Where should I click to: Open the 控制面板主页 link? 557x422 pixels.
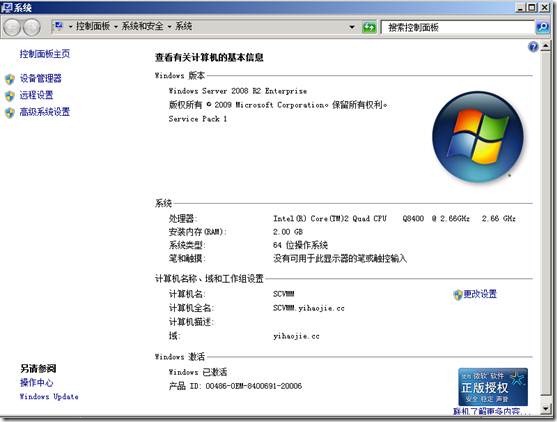click(45, 54)
